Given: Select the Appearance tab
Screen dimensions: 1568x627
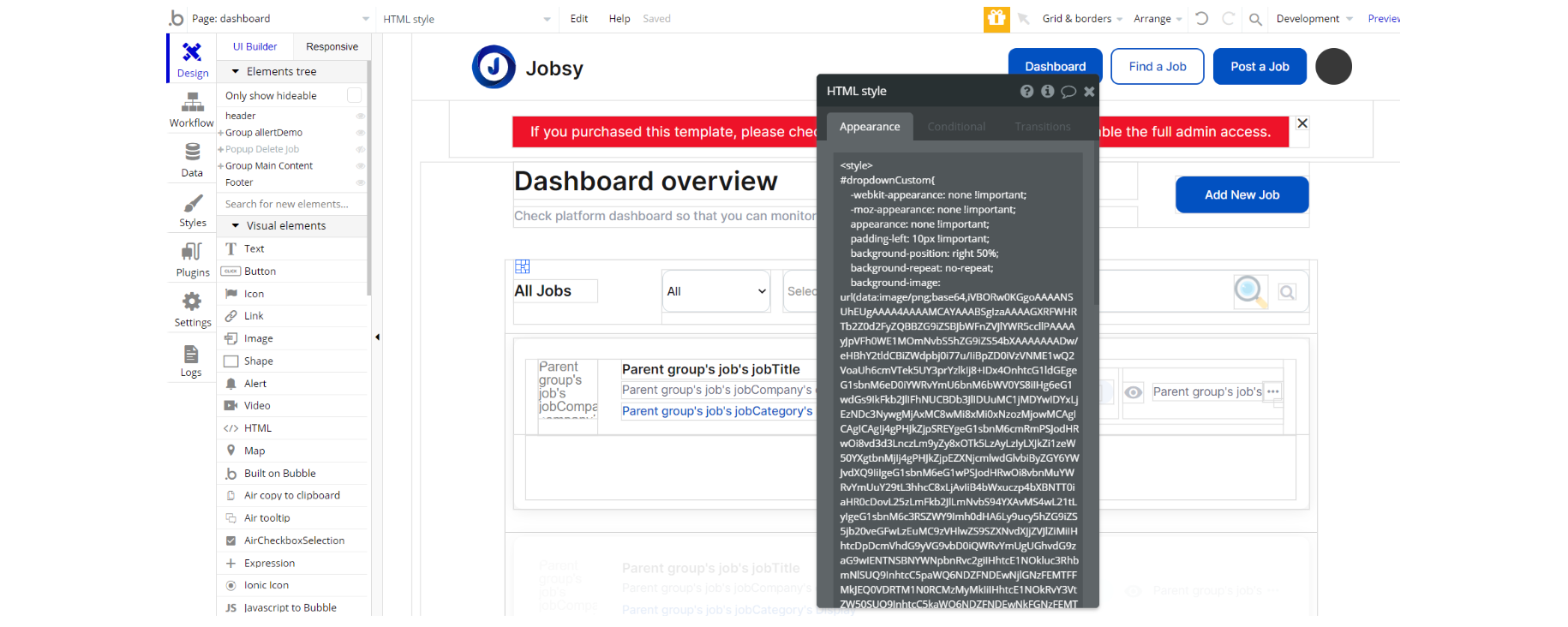Looking at the screenshot, I should (870, 127).
